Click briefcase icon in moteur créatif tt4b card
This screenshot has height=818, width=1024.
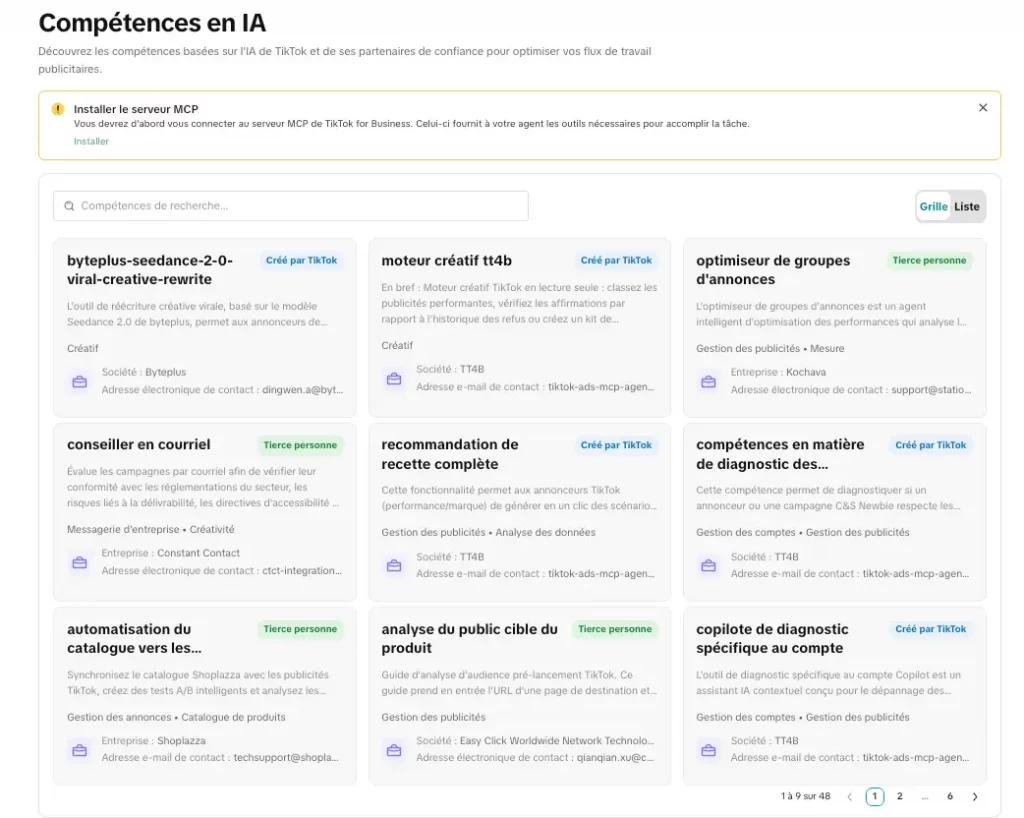point(394,378)
